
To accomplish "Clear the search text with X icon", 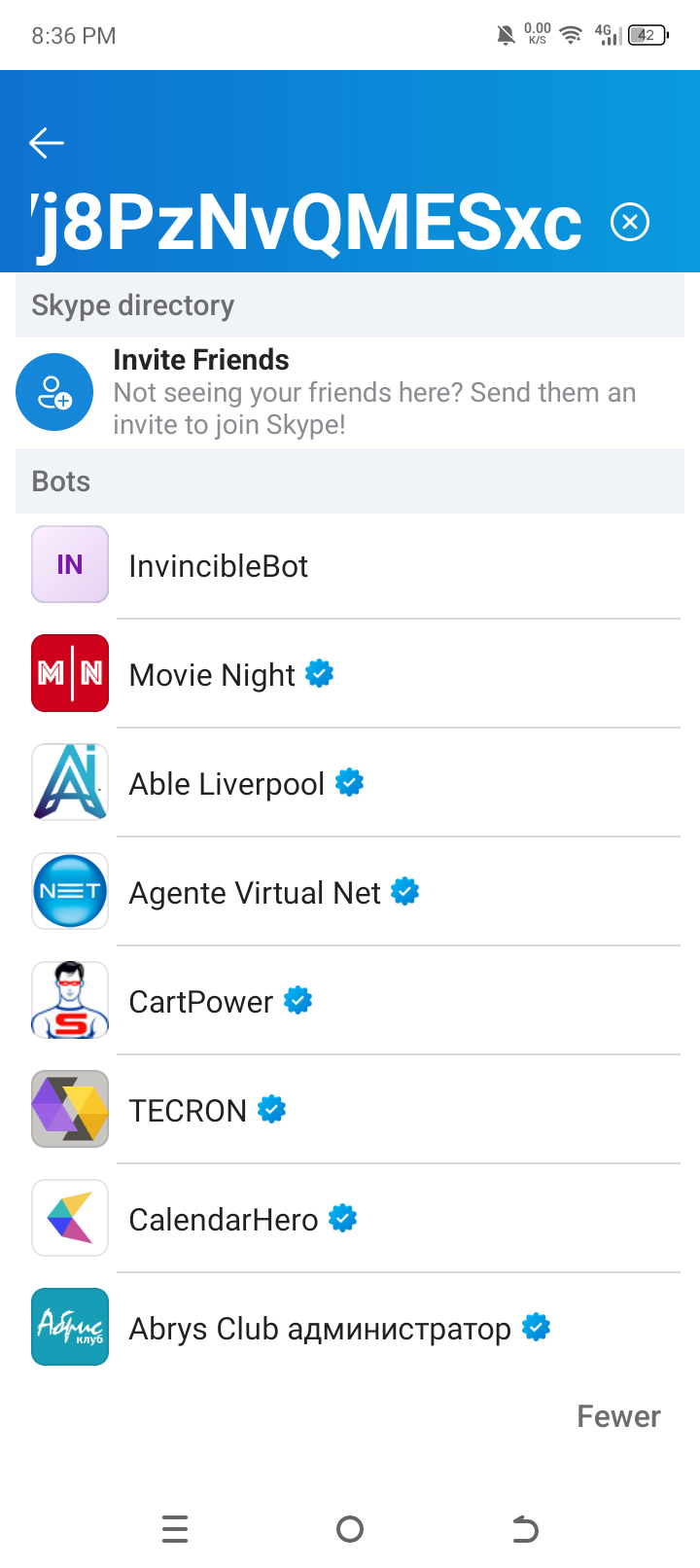I will [630, 223].
